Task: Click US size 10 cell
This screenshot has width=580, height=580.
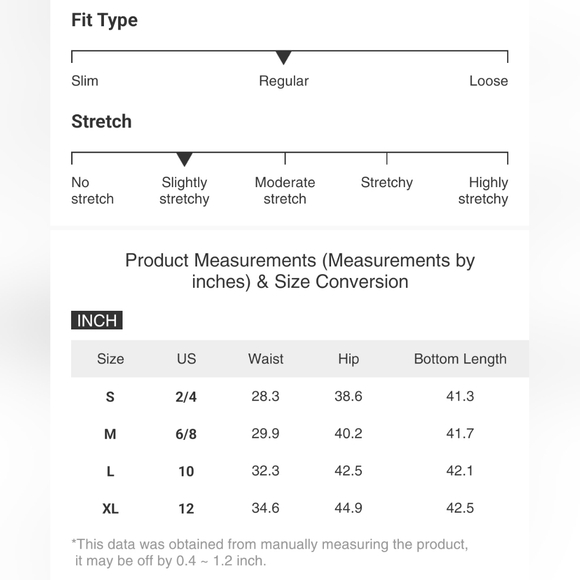Action: tap(186, 471)
